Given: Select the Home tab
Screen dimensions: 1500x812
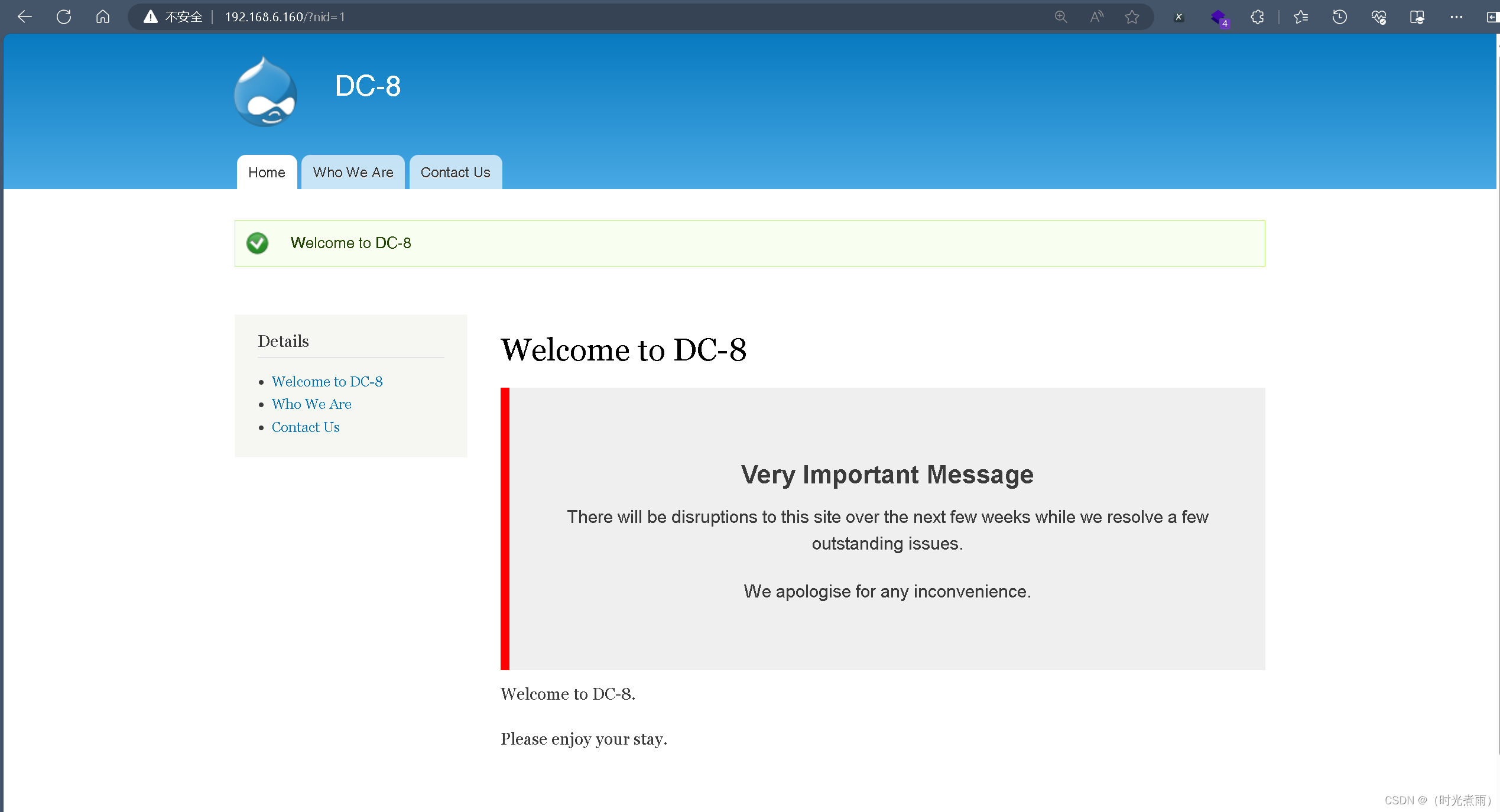Looking at the screenshot, I should (x=266, y=172).
